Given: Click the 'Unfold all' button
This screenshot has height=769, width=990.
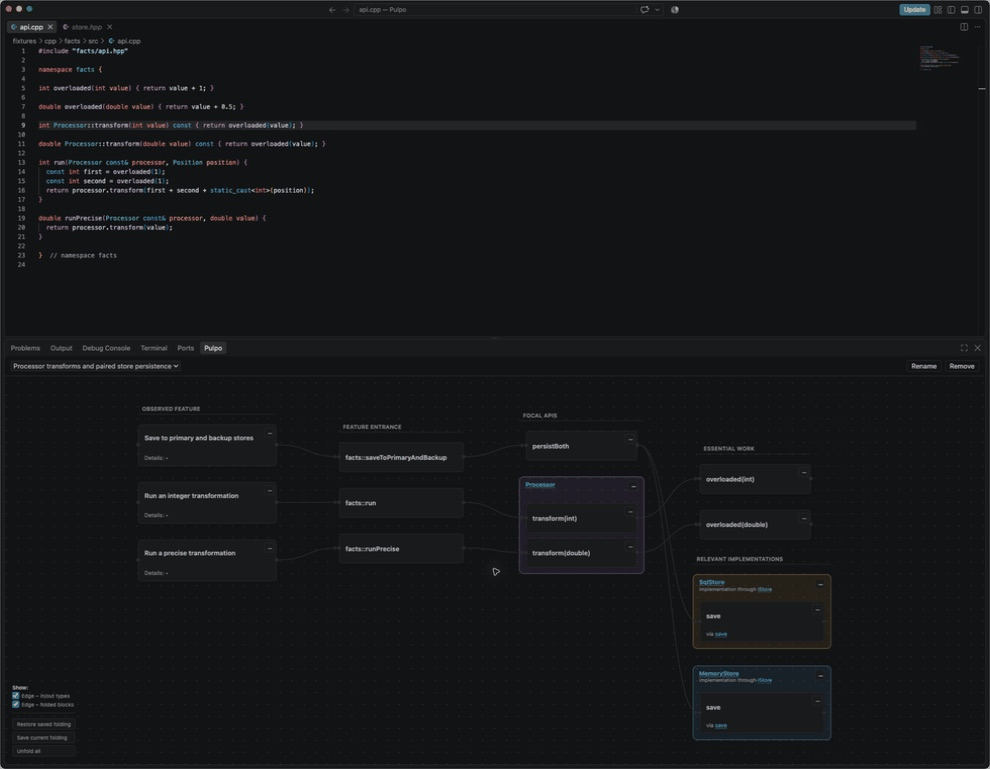Looking at the screenshot, I should click(x=44, y=751).
